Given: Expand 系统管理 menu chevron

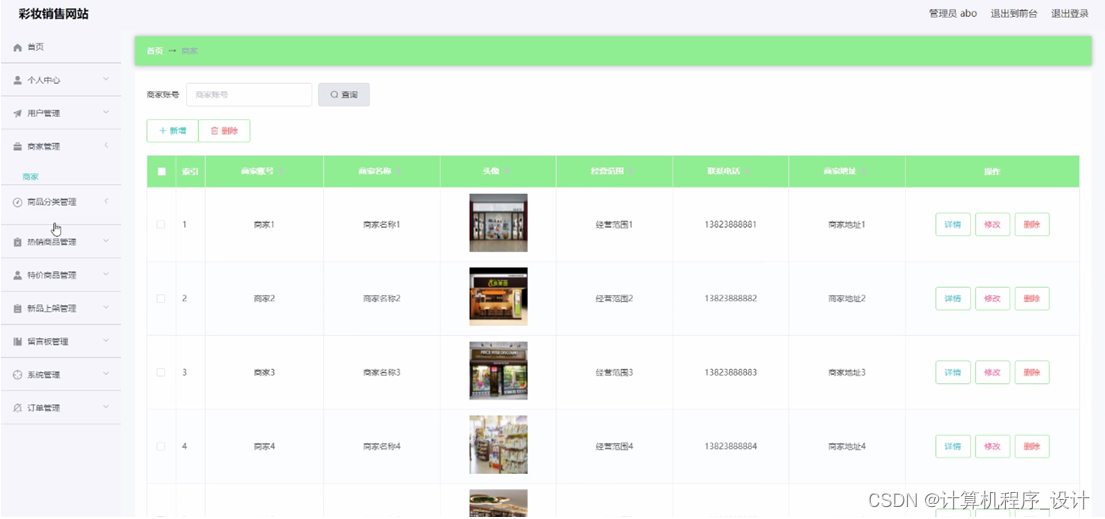Looking at the screenshot, I should tap(106, 373).
